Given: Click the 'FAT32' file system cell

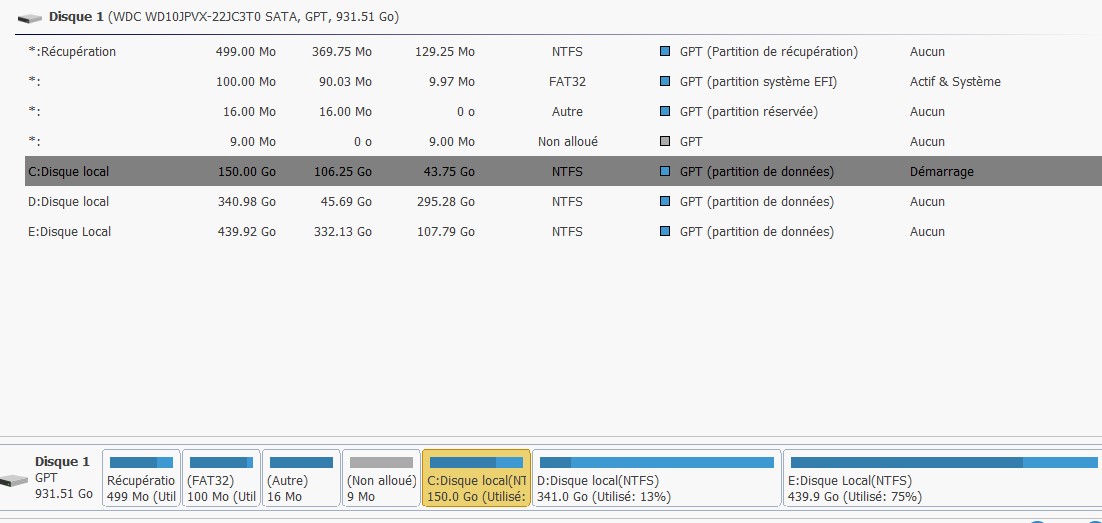Looking at the screenshot, I should 567,82.
